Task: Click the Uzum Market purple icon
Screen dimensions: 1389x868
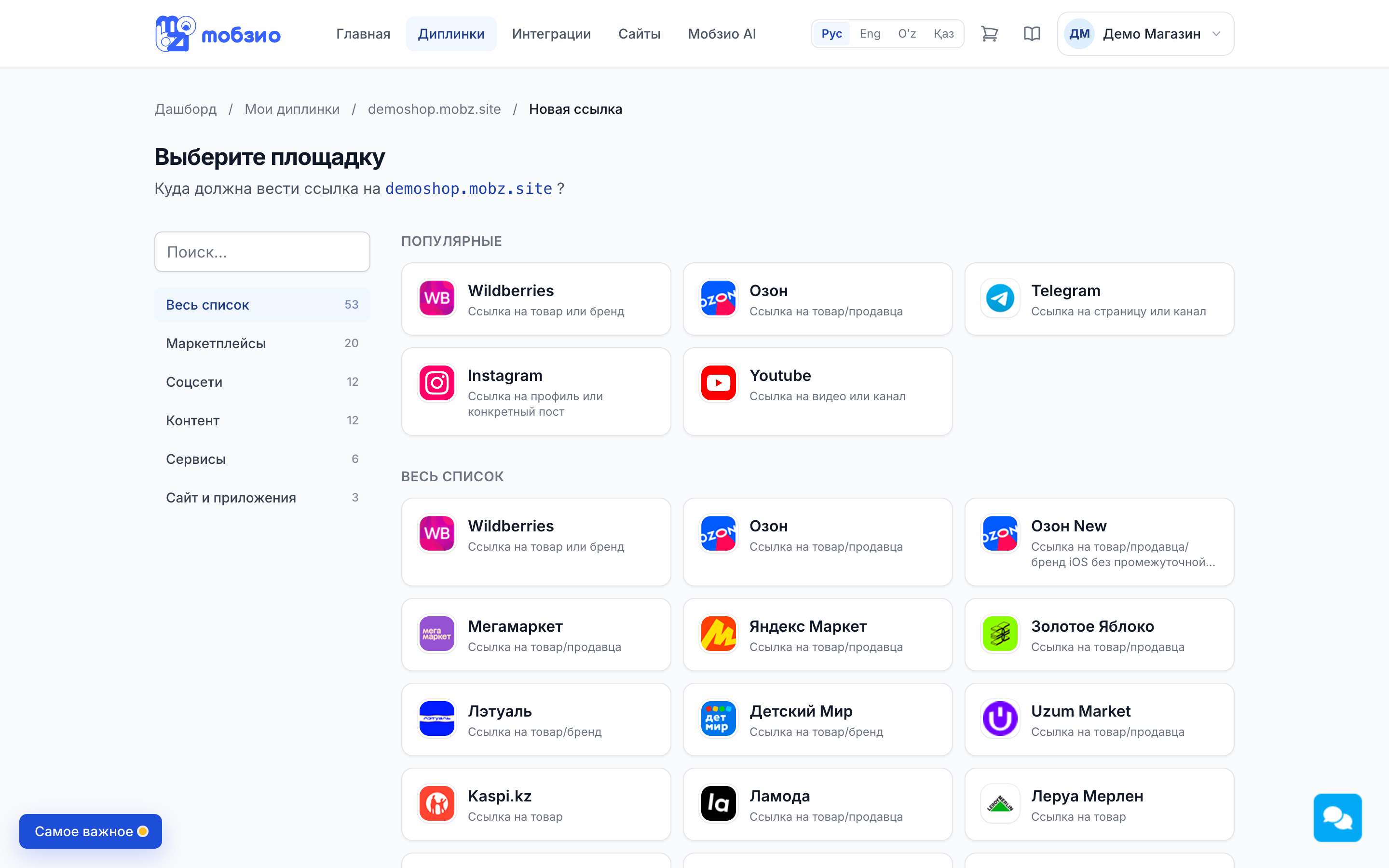Action: [x=1000, y=719]
